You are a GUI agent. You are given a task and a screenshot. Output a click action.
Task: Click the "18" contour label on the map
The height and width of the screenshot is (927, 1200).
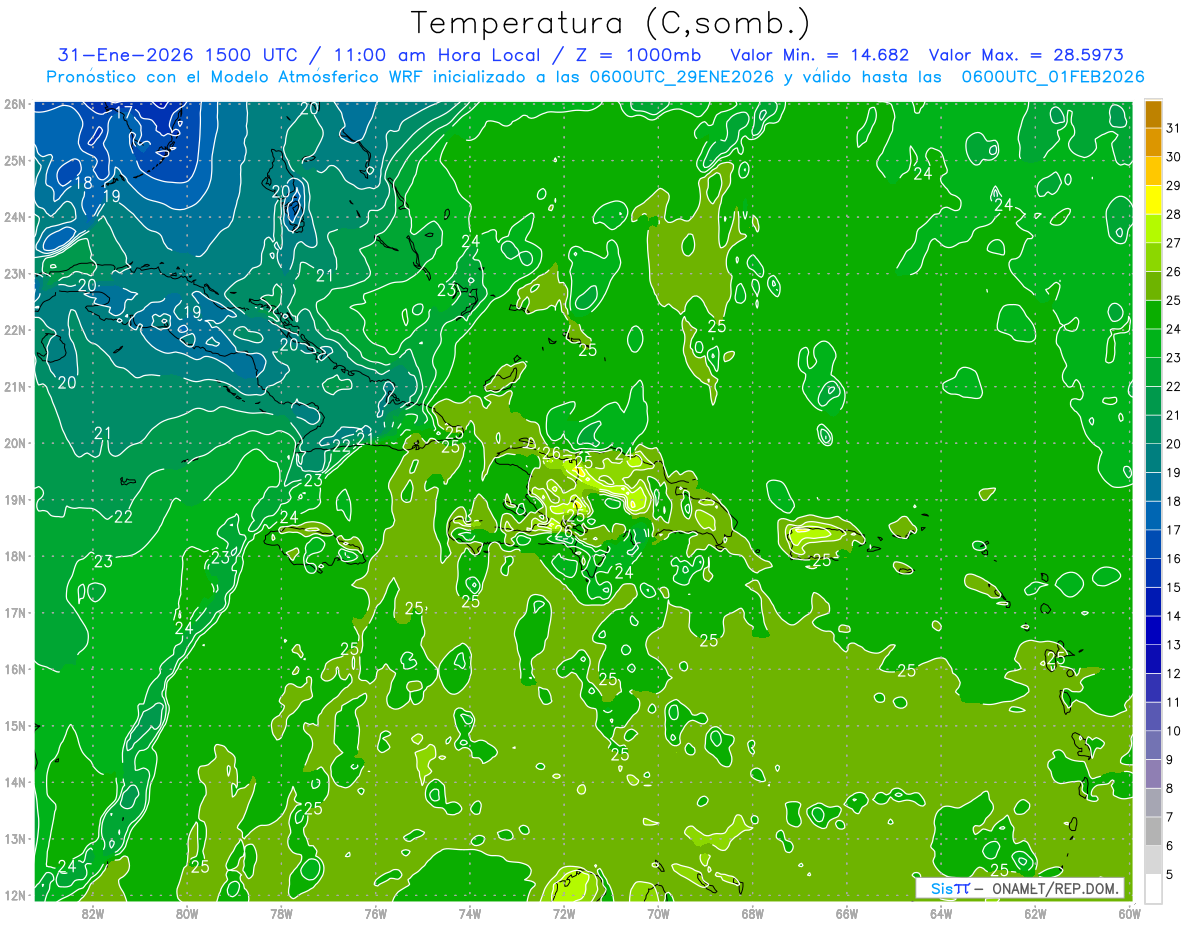click(84, 183)
